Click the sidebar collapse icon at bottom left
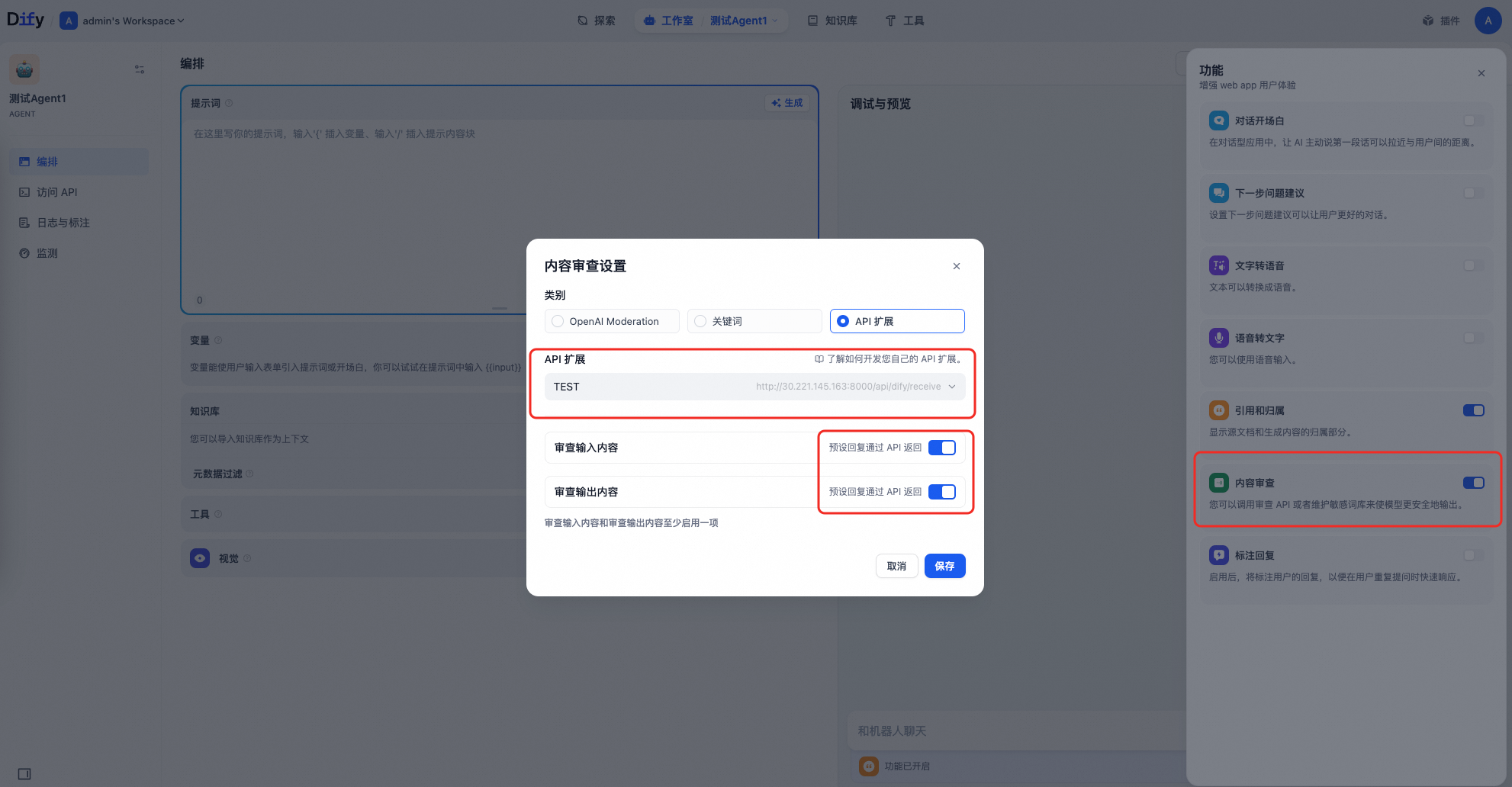1512x787 pixels. pos(24,774)
